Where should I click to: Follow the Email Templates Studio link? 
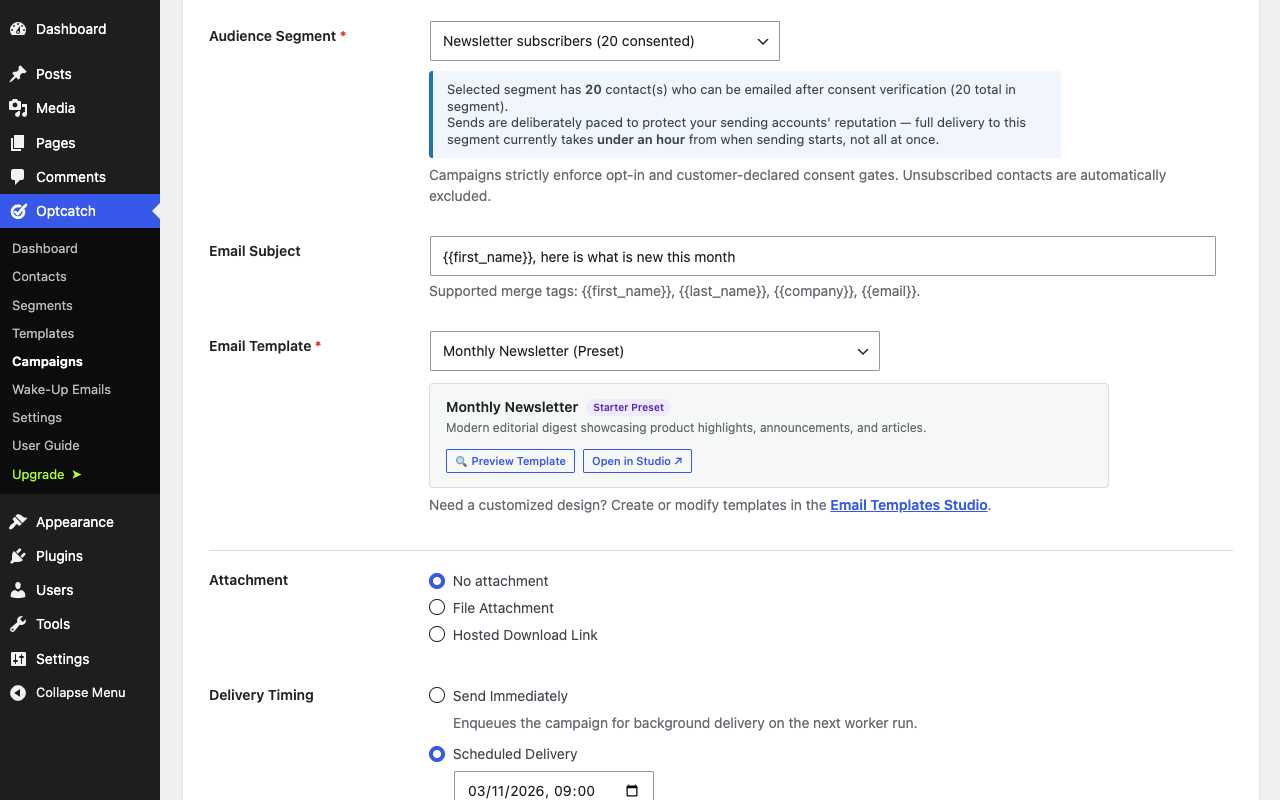[x=909, y=505]
